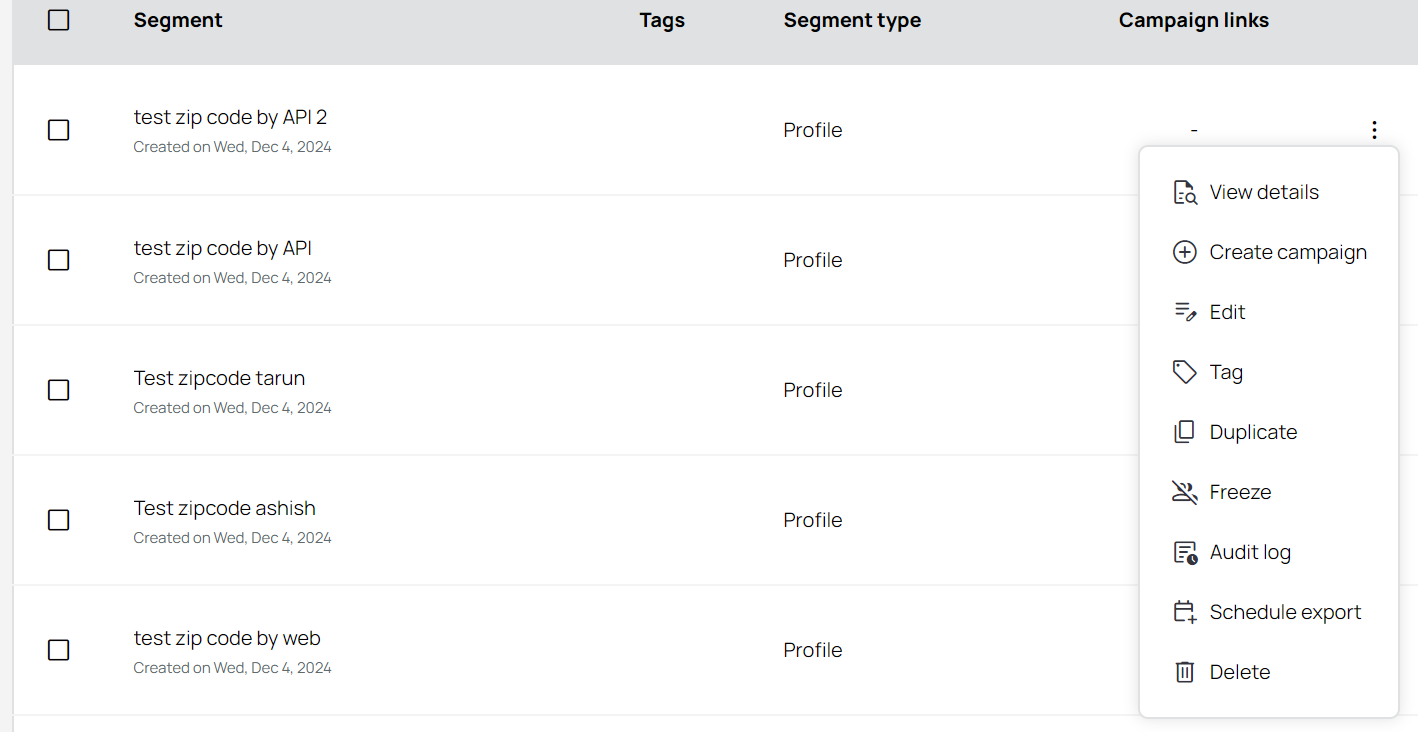Click the Edit pencil icon in menu

[1185, 313]
